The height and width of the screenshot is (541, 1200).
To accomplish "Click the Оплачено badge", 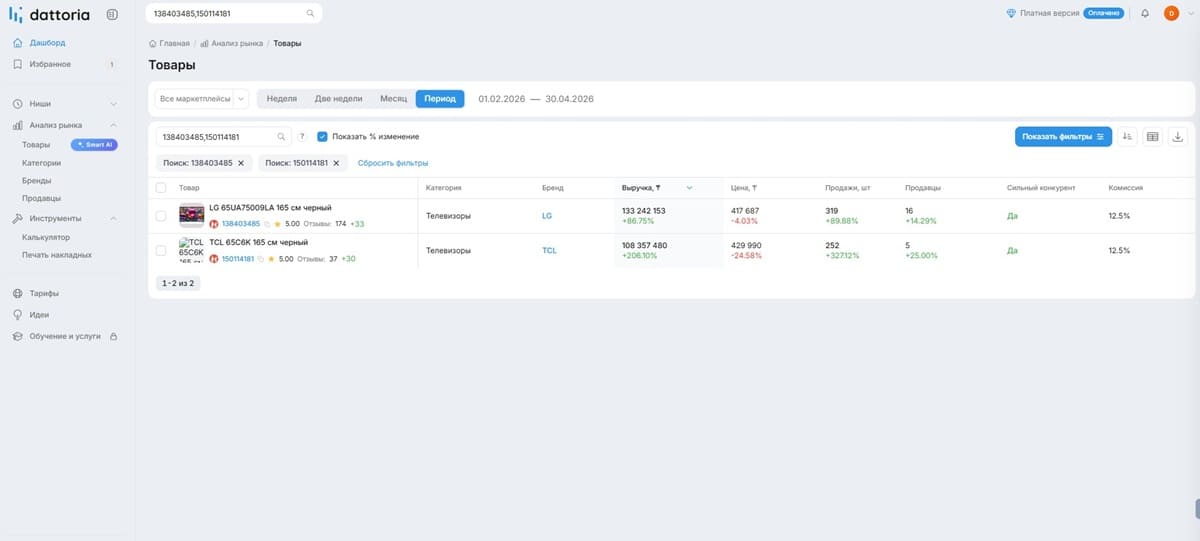I will (1103, 13).
